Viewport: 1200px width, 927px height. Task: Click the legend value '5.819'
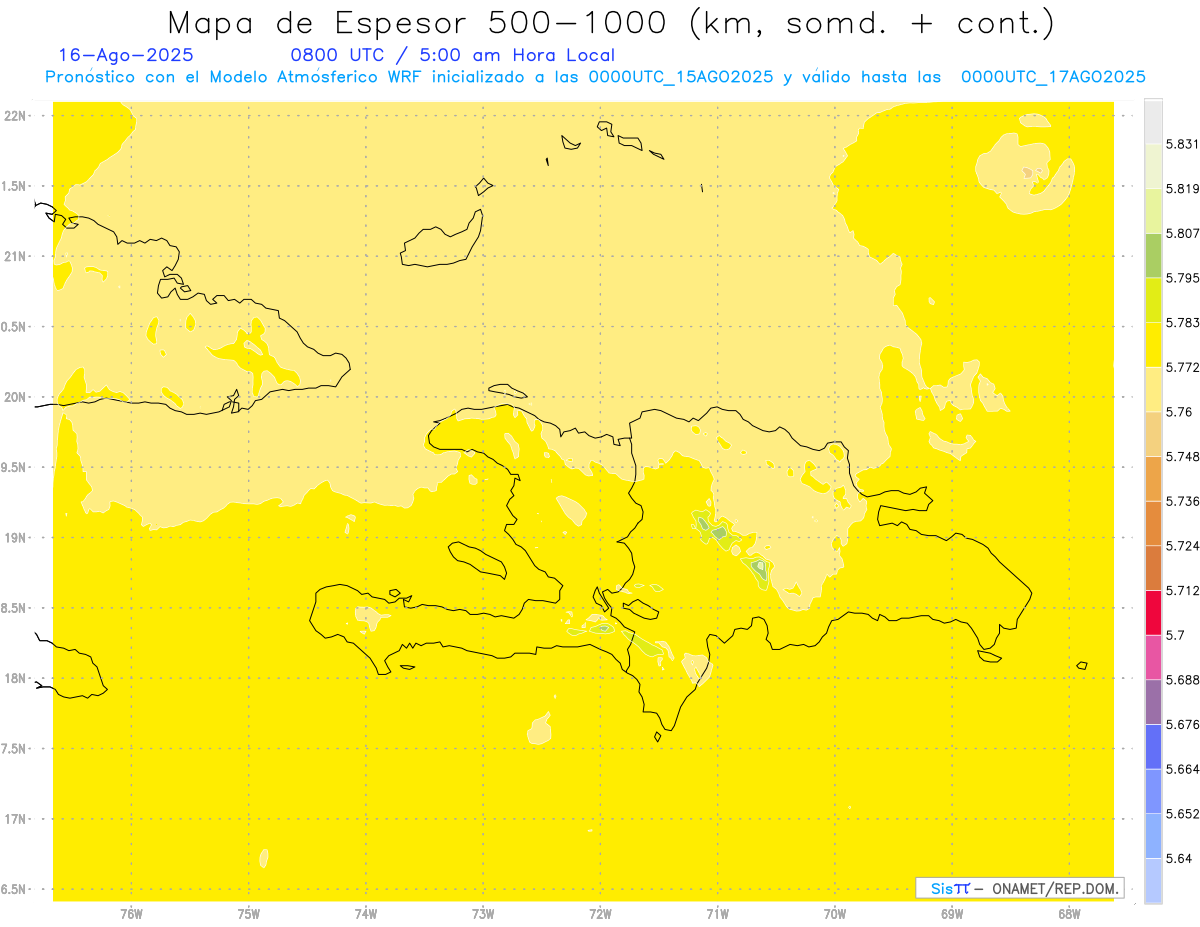click(1183, 189)
